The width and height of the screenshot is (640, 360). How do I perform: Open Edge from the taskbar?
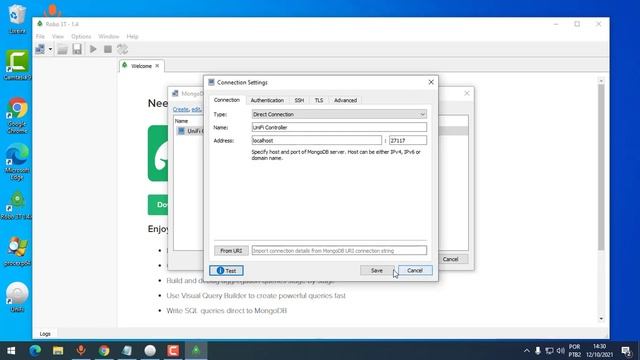pyautogui.click(x=35, y=351)
